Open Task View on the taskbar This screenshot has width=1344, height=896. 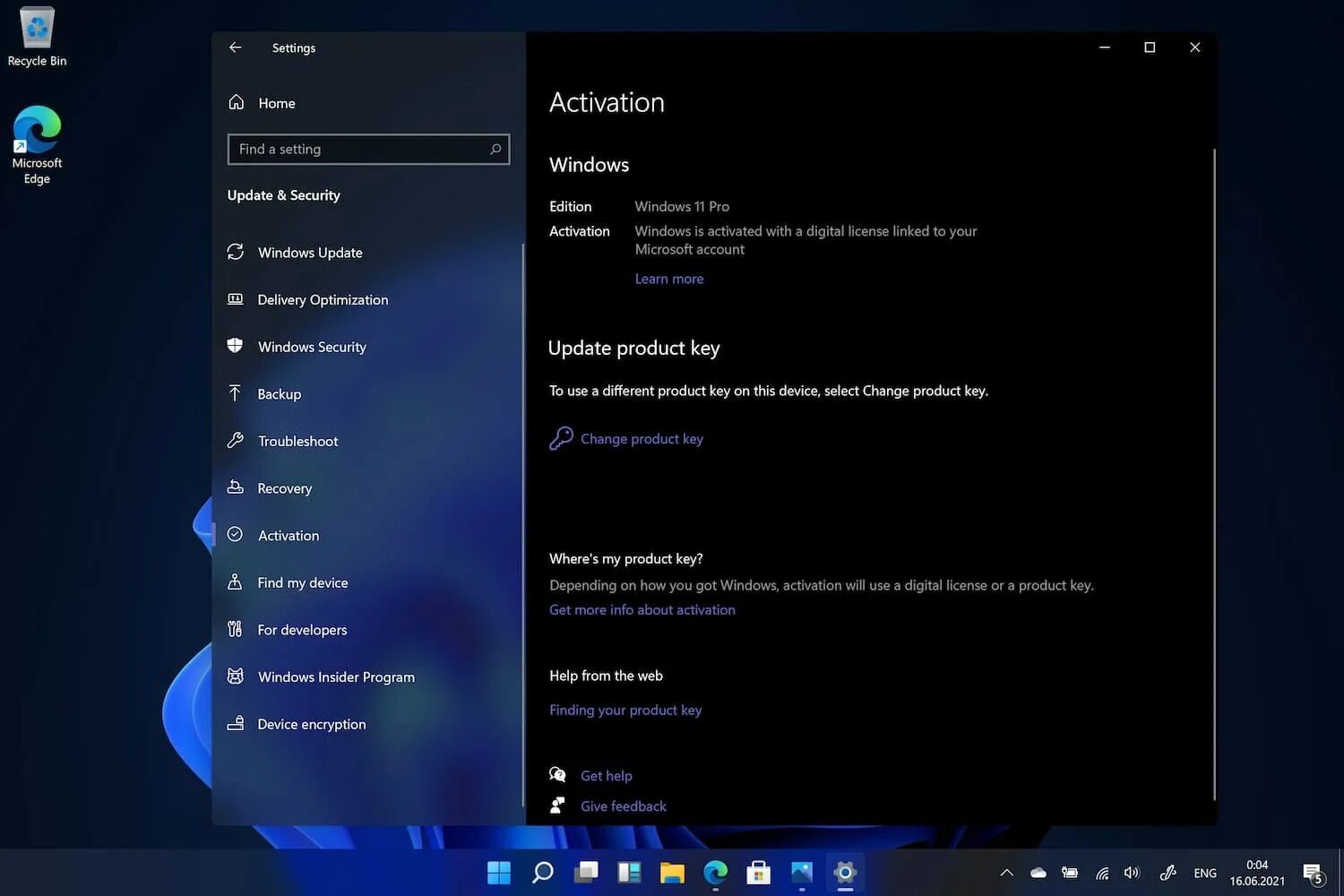(x=586, y=872)
